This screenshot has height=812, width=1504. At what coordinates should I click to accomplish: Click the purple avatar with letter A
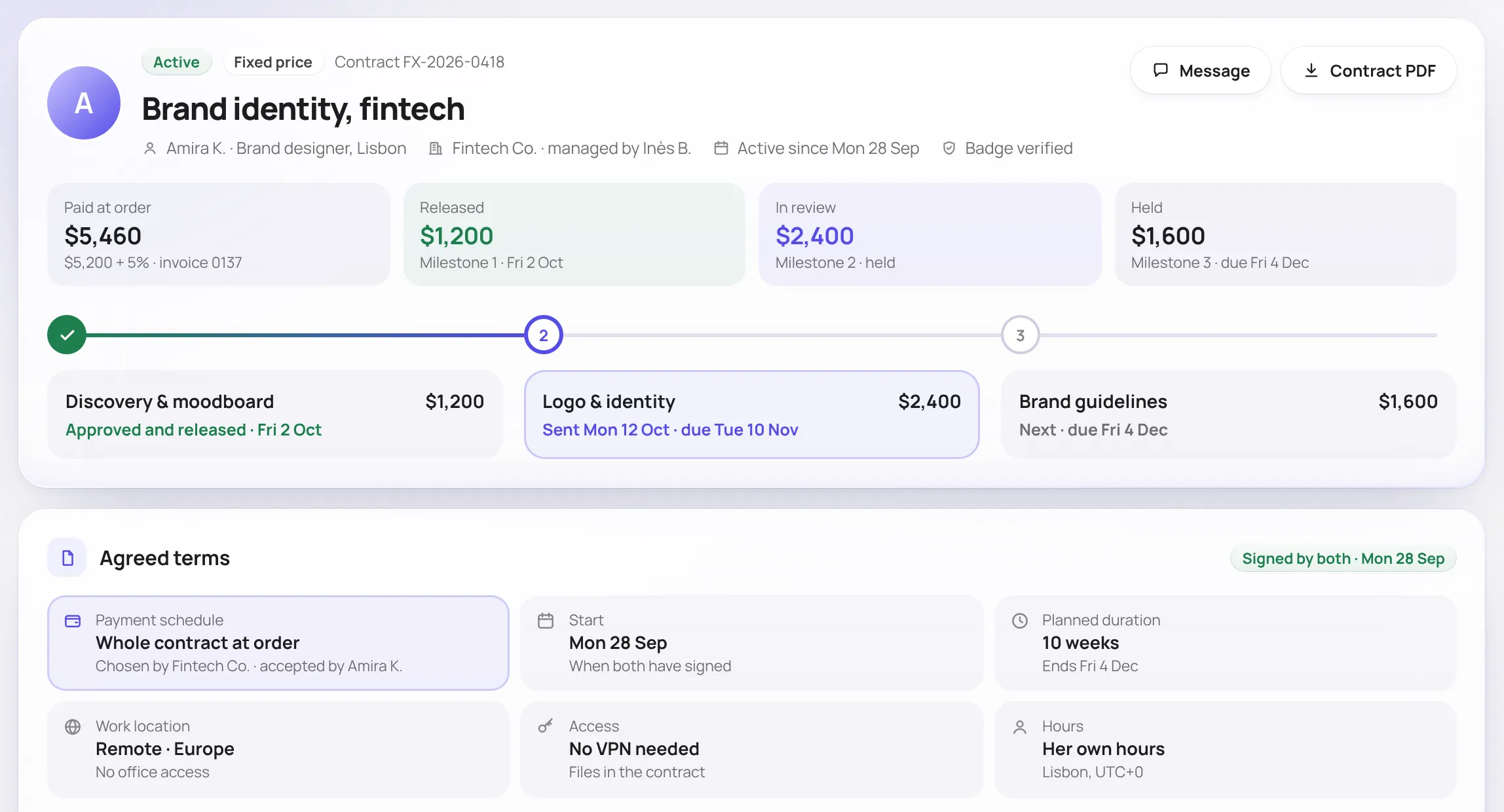(84, 103)
